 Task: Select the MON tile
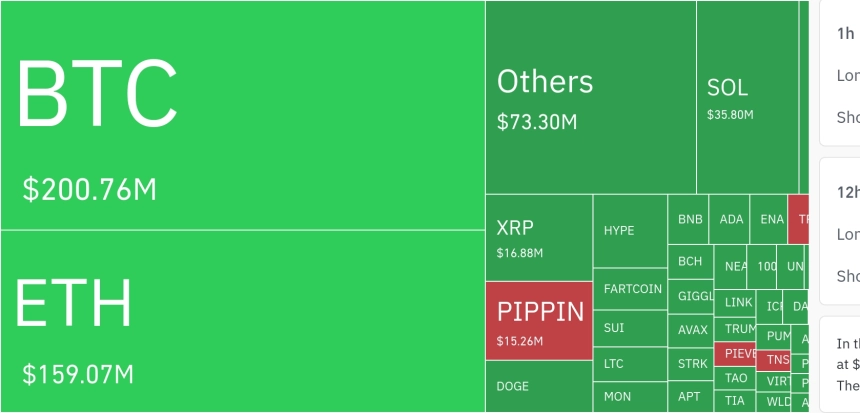(x=630, y=397)
